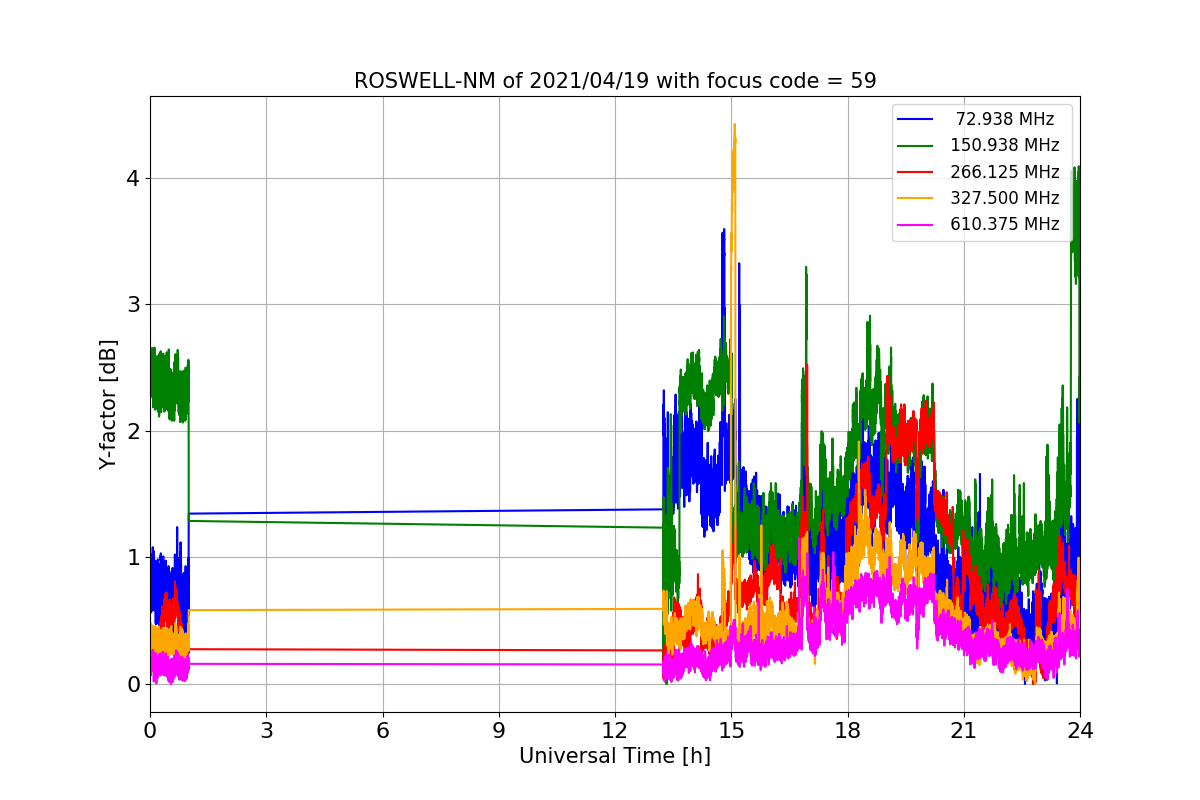This screenshot has height=800, width=1200.
Task: Click x-axis tick label 21
Action: (964, 731)
